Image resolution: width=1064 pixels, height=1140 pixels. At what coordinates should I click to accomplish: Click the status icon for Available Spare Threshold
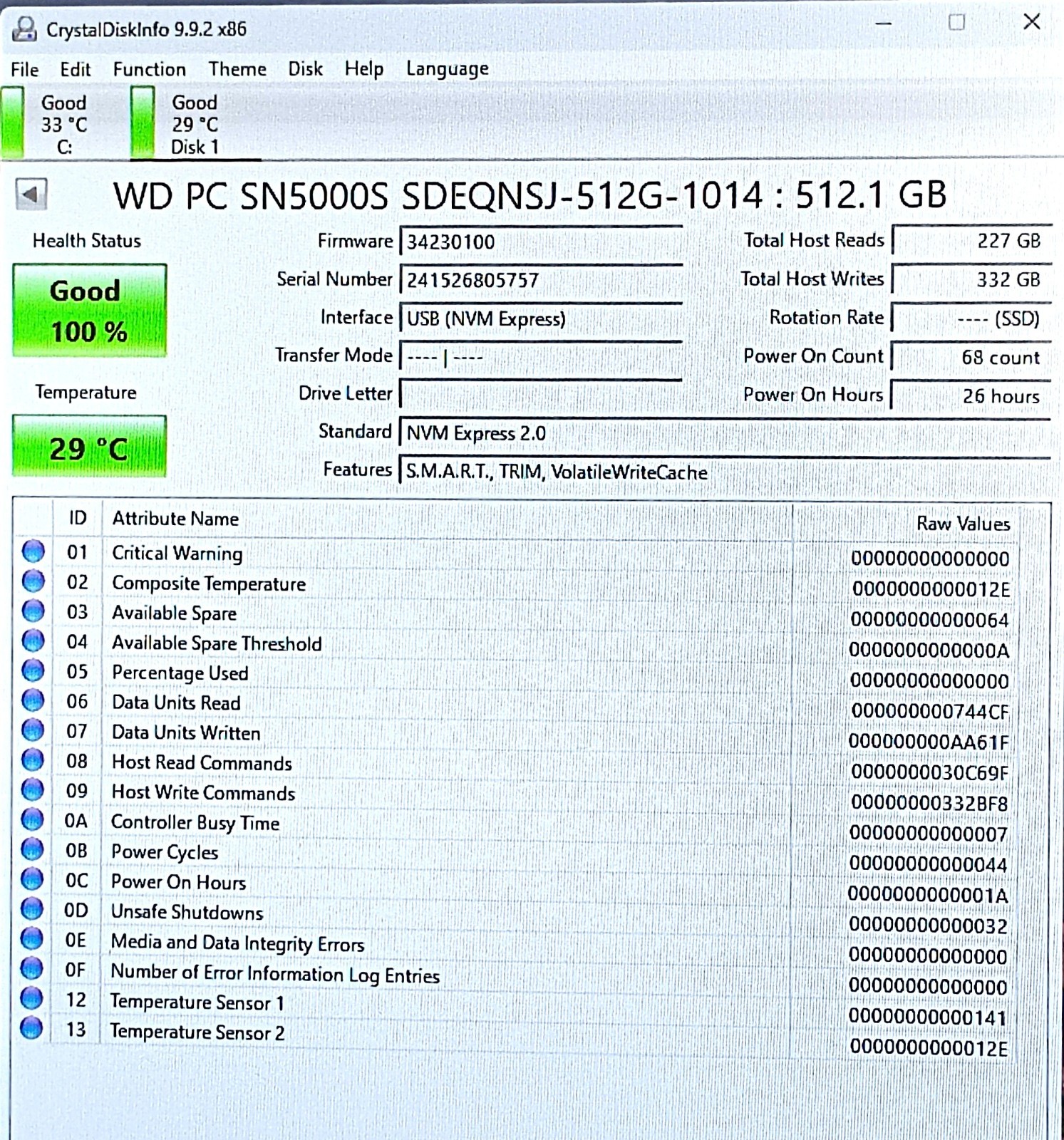pyautogui.click(x=33, y=641)
